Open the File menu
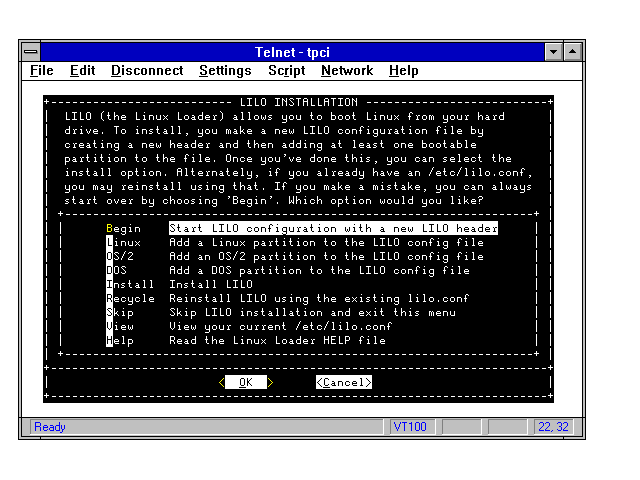This screenshot has width=640, height=480. (42, 71)
